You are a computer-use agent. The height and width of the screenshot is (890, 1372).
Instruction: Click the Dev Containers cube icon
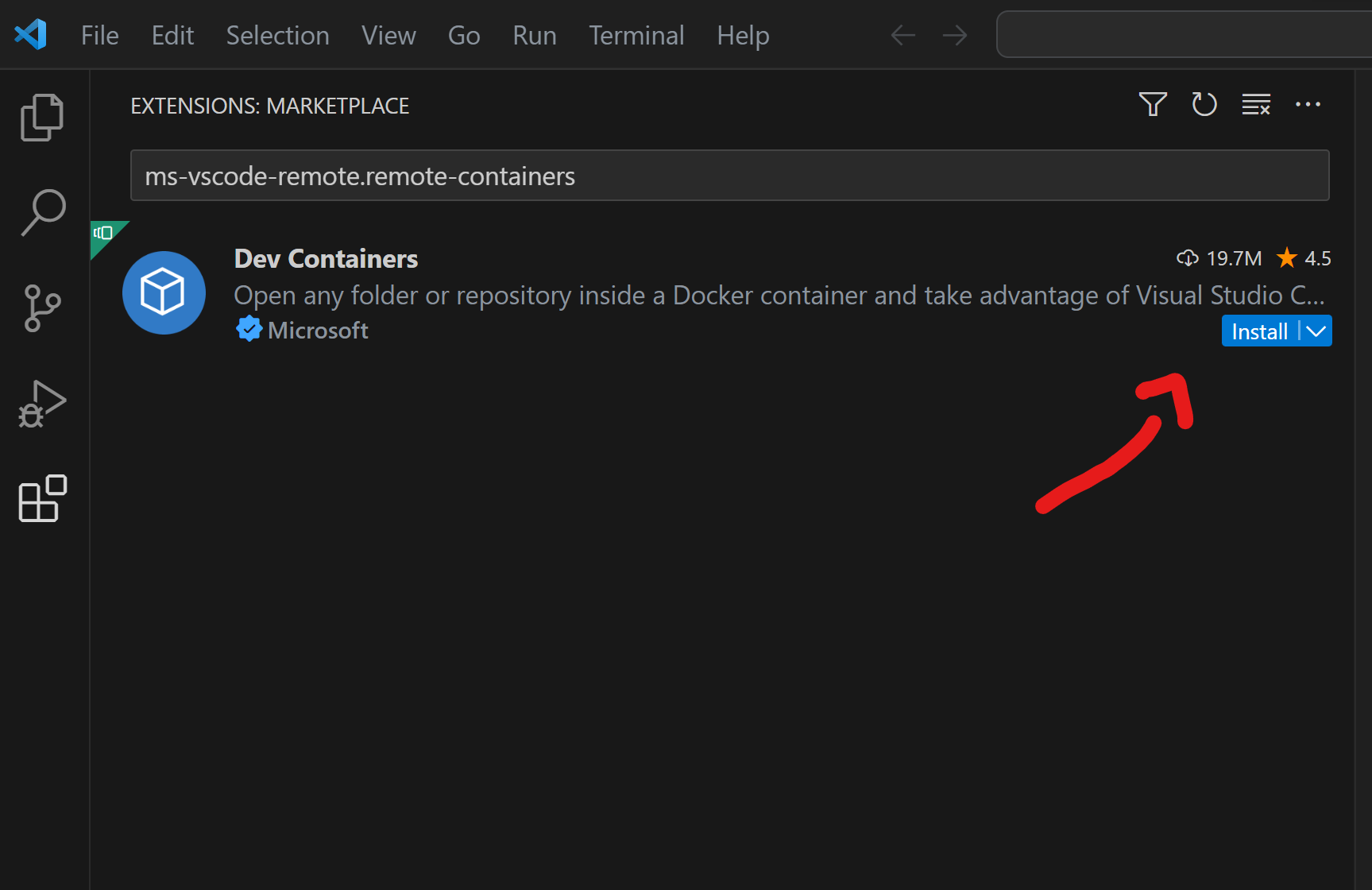click(164, 293)
